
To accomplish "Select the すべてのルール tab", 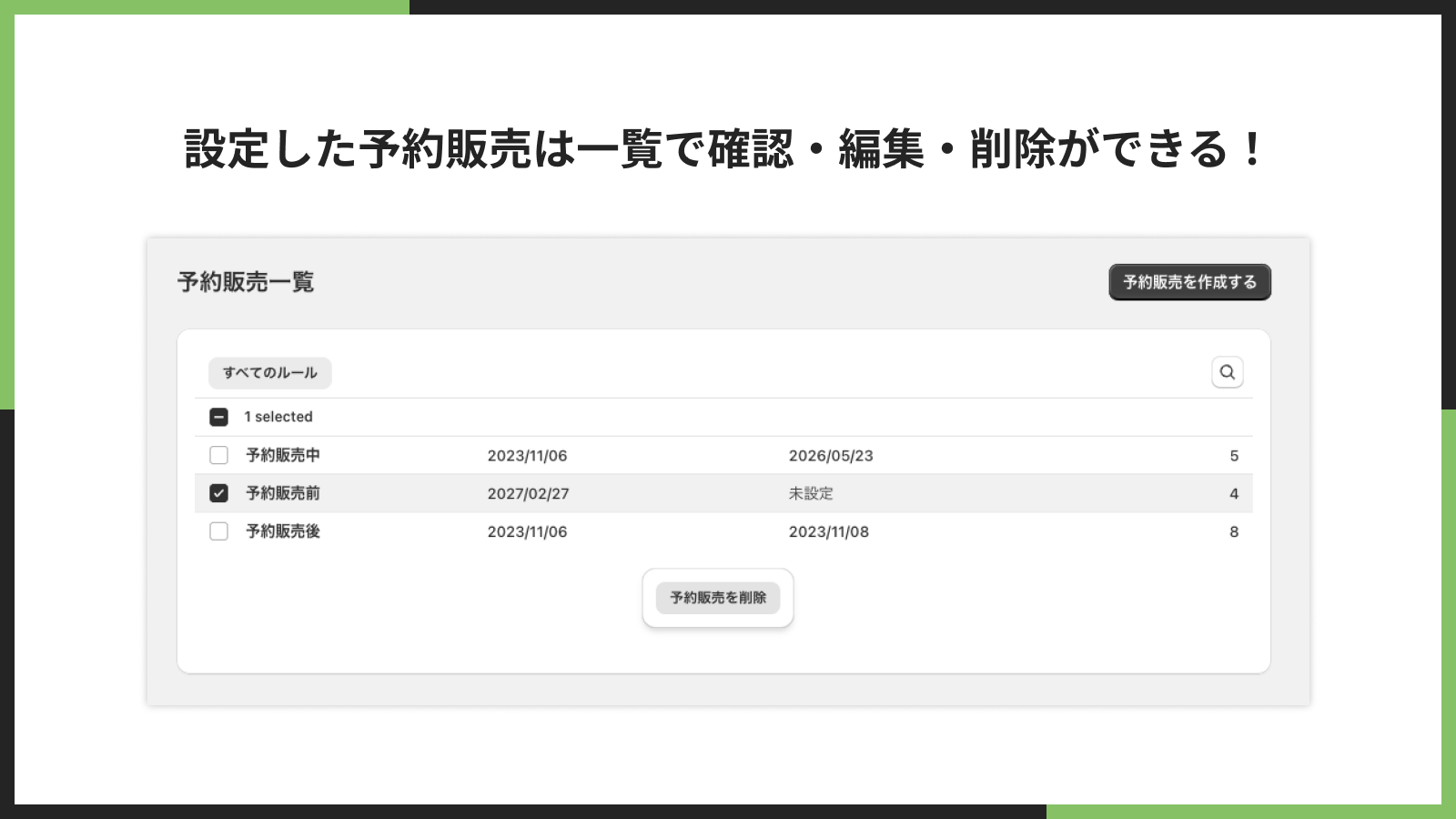I will 270,373.
